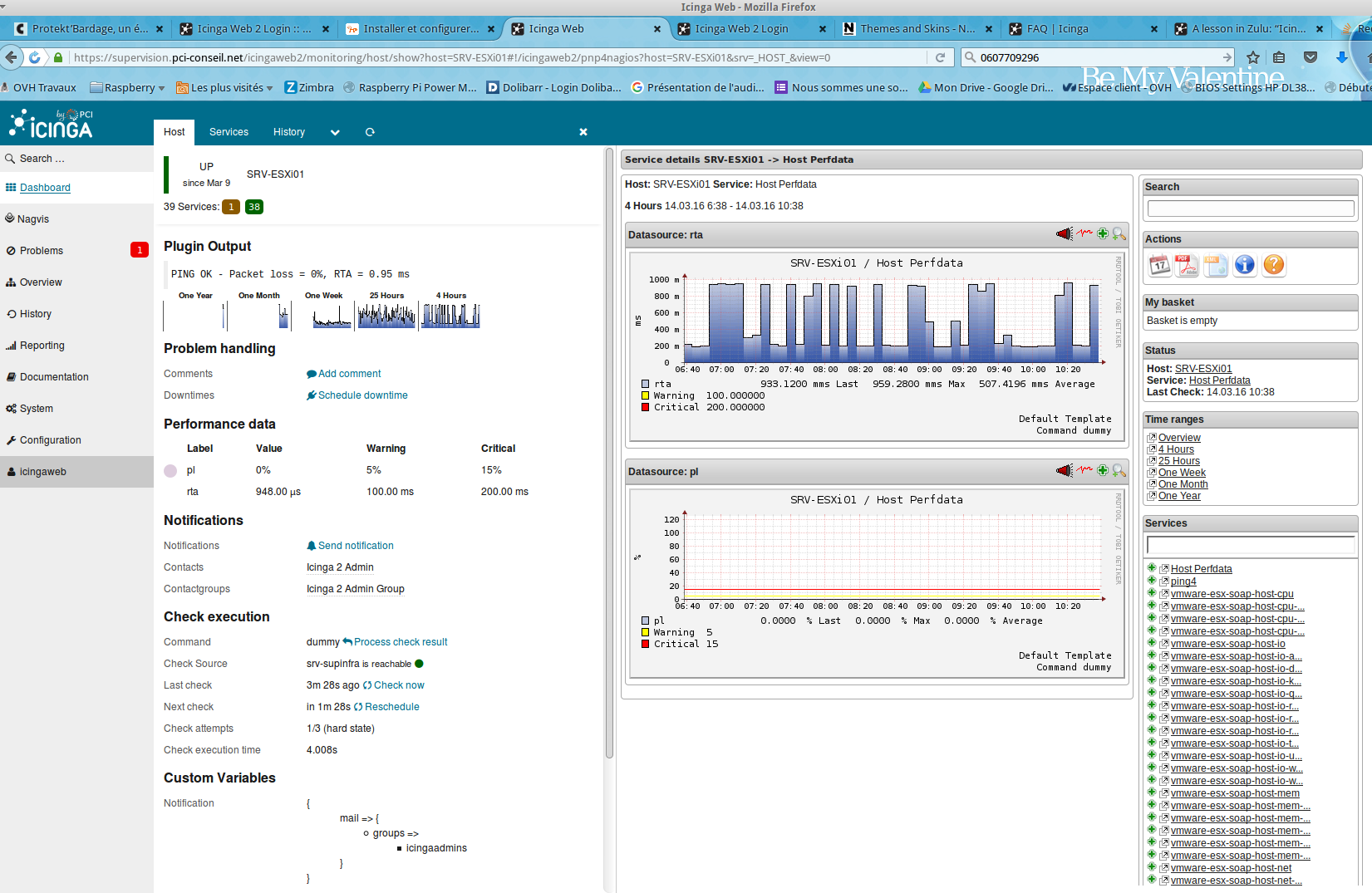Click the red megaphone icon in pl datasource header
1372x893 pixels.
[x=1065, y=471]
